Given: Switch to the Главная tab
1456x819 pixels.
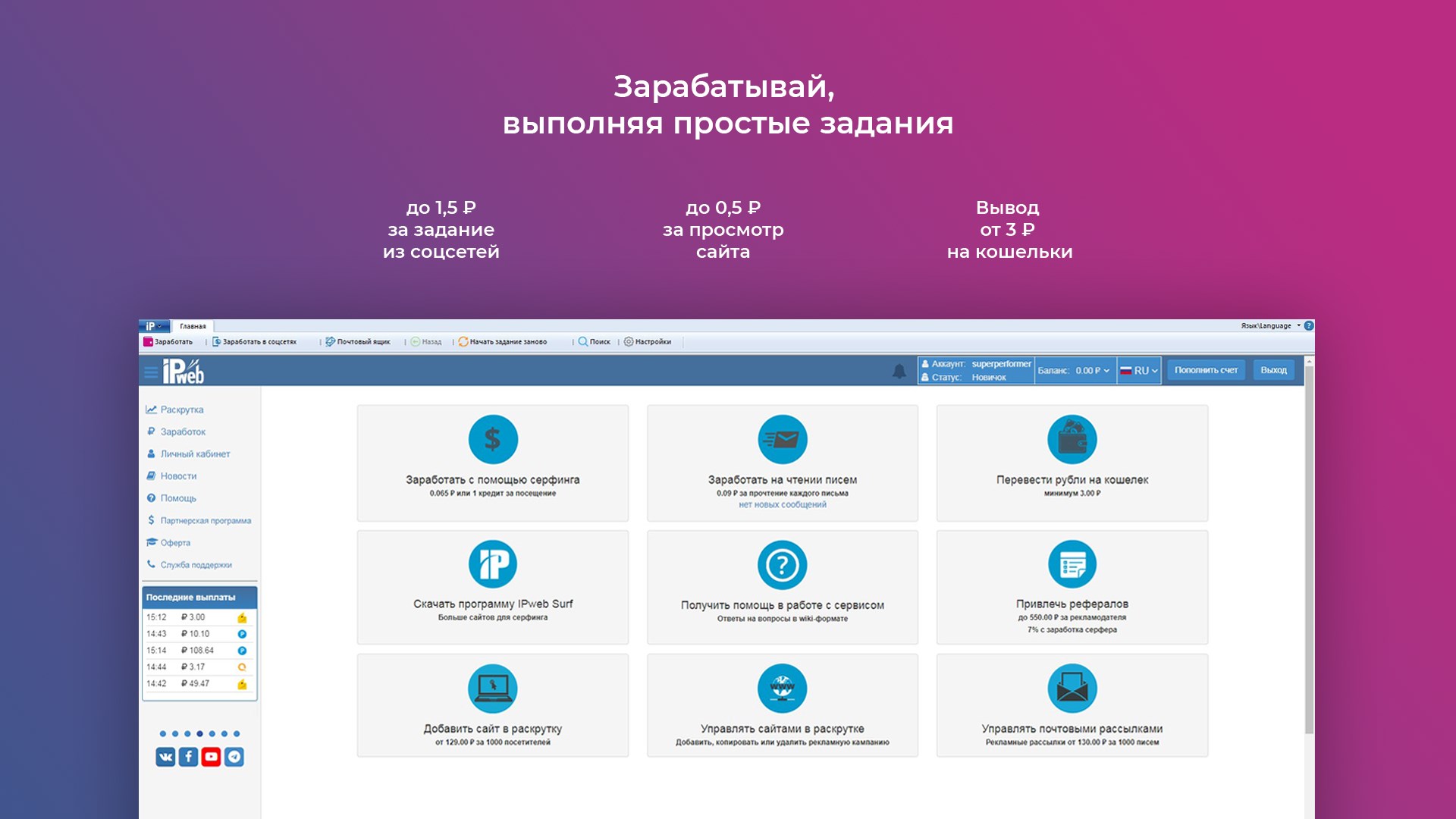Looking at the screenshot, I should (x=193, y=326).
